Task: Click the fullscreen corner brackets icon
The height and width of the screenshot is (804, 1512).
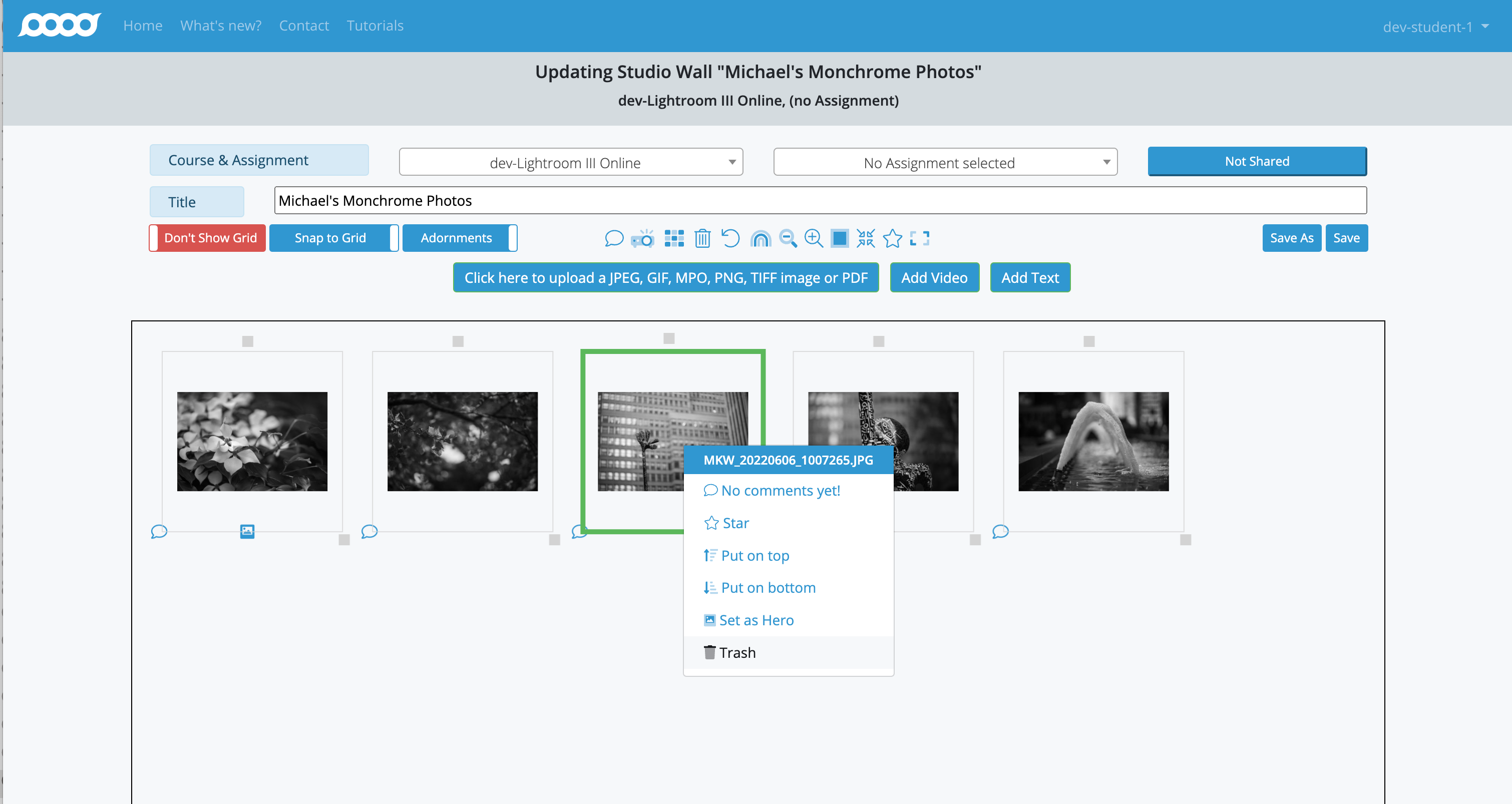Action: coord(919,238)
